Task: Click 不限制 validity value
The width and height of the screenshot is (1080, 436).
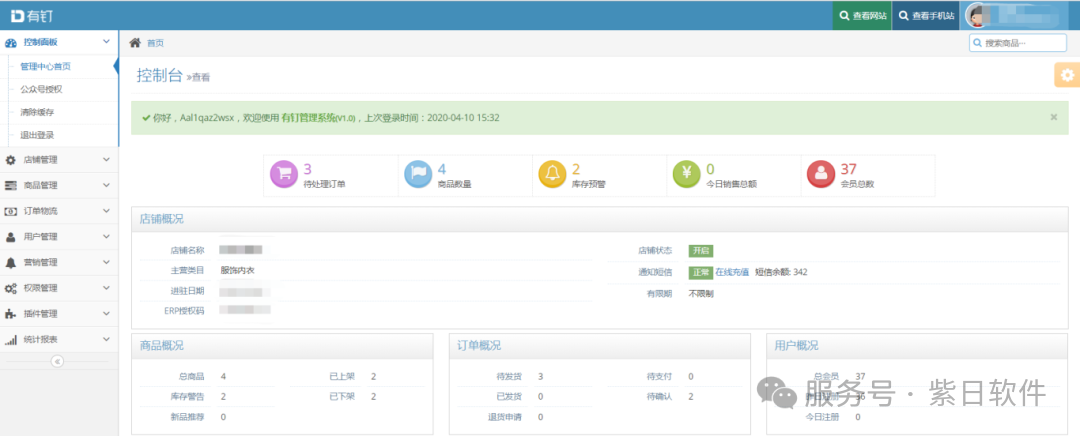Action: (x=701, y=294)
